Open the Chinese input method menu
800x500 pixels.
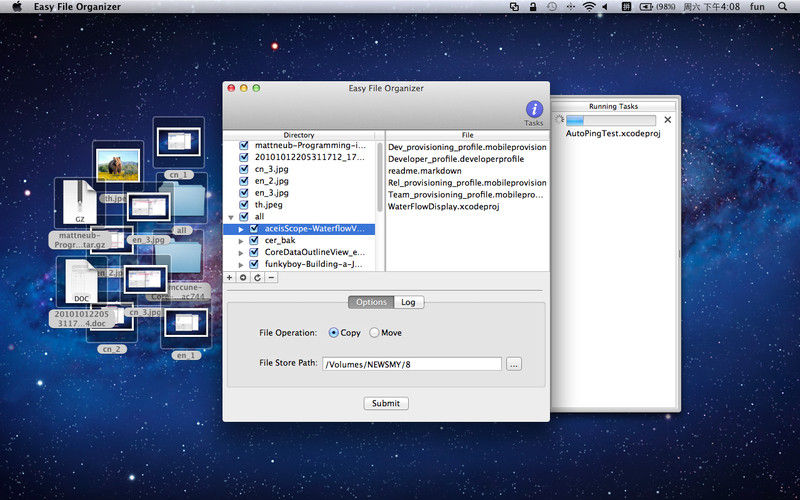point(627,7)
